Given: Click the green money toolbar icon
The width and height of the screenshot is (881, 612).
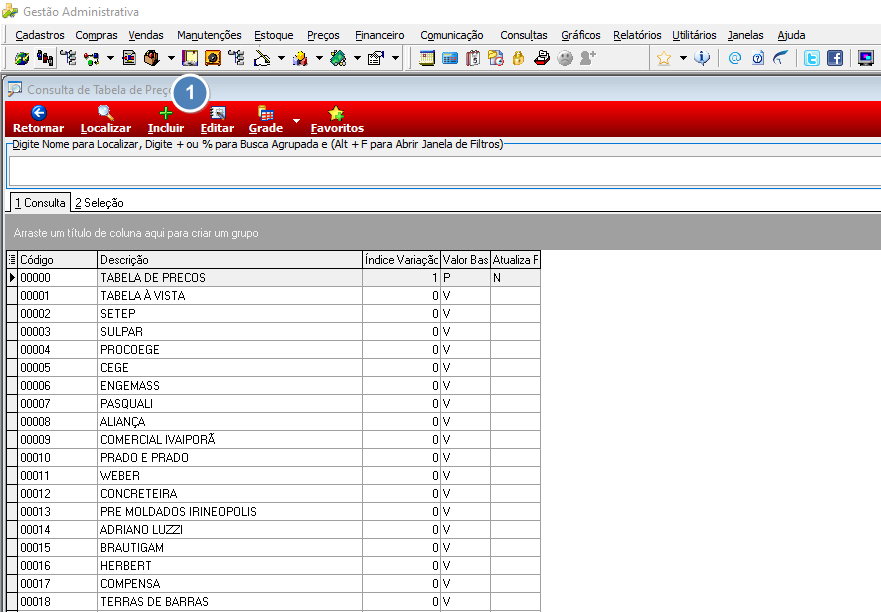Looking at the screenshot, I should [x=338, y=58].
